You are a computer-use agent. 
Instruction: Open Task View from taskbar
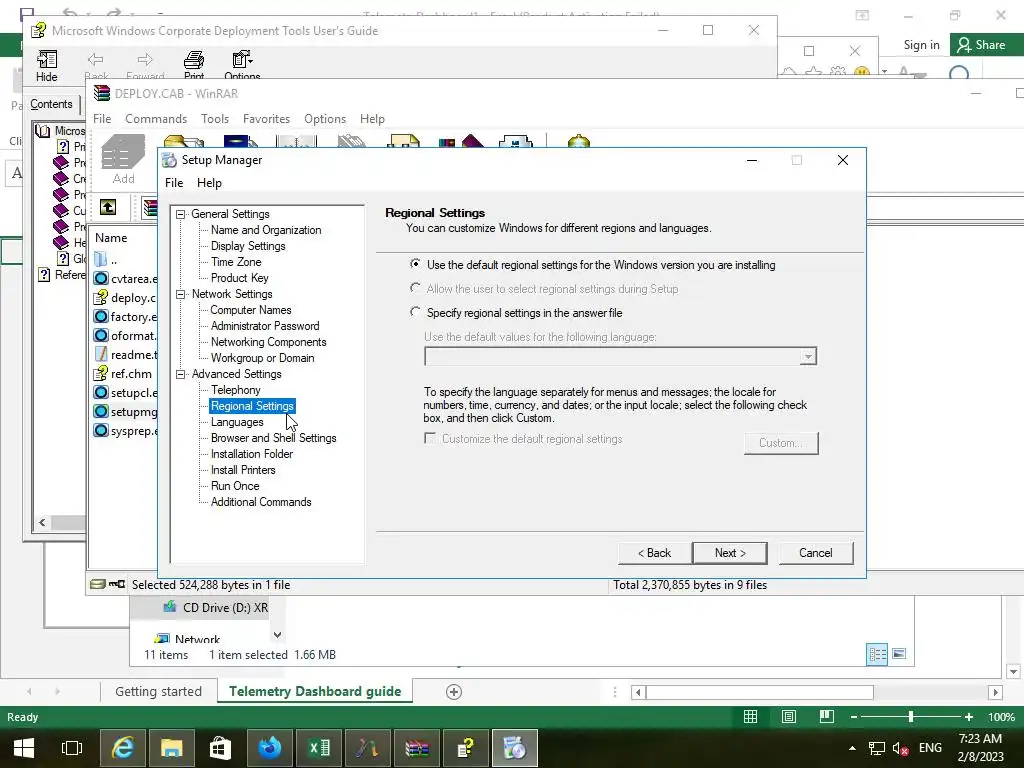click(72, 748)
